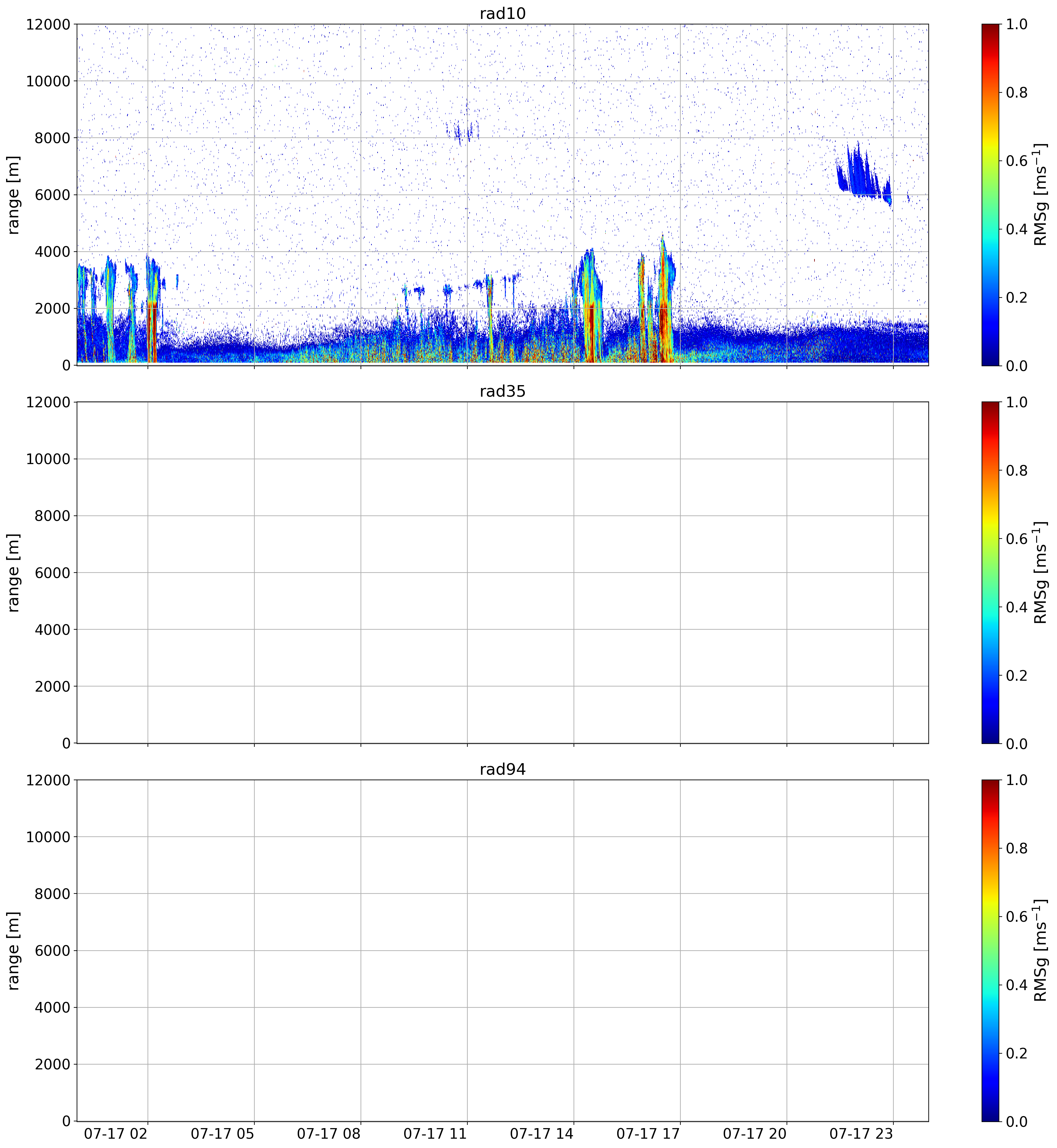Select the '07-17 08' time axis label
1057x1148 pixels.
click(x=329, y=1133)
